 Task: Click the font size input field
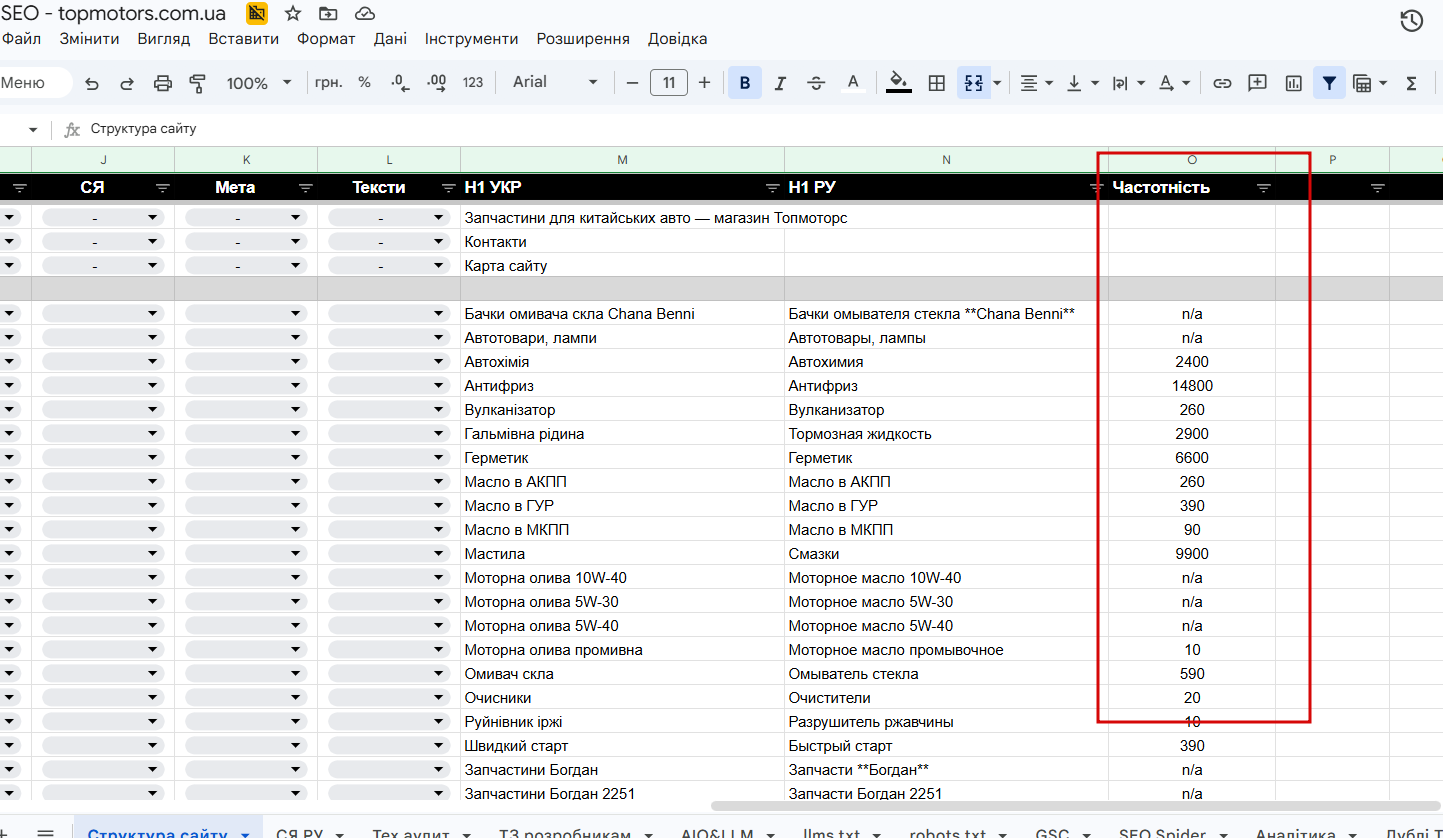(669, 83)
